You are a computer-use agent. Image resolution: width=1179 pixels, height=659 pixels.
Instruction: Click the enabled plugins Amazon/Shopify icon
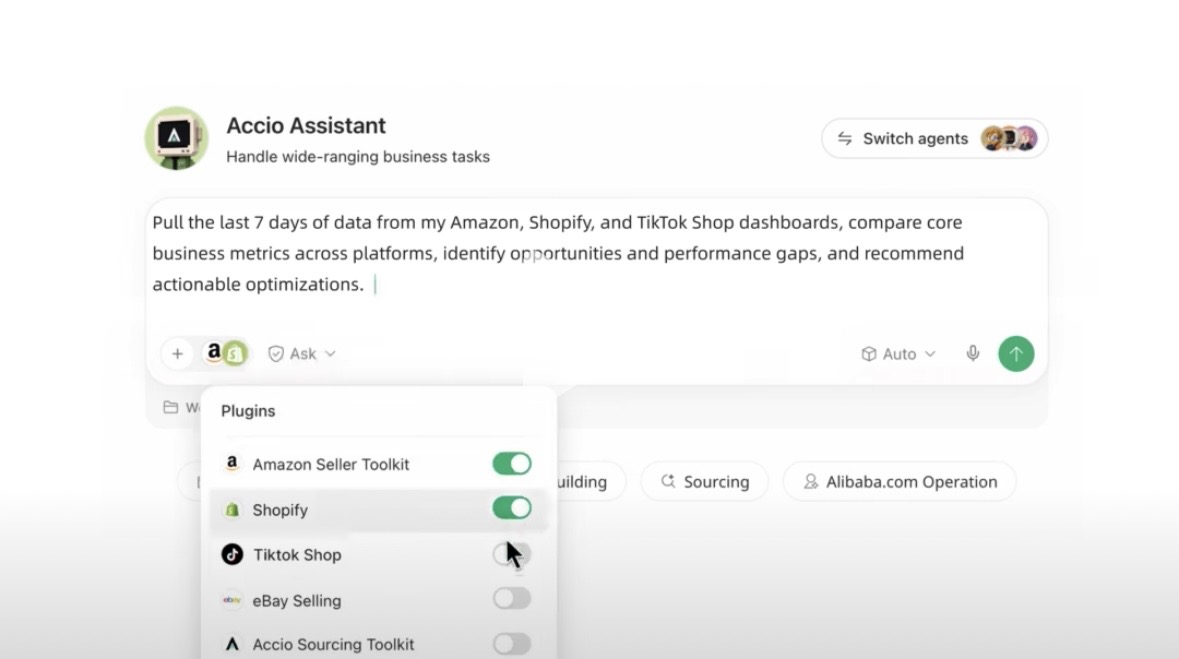pyautogui.click(x=225, y=353)
